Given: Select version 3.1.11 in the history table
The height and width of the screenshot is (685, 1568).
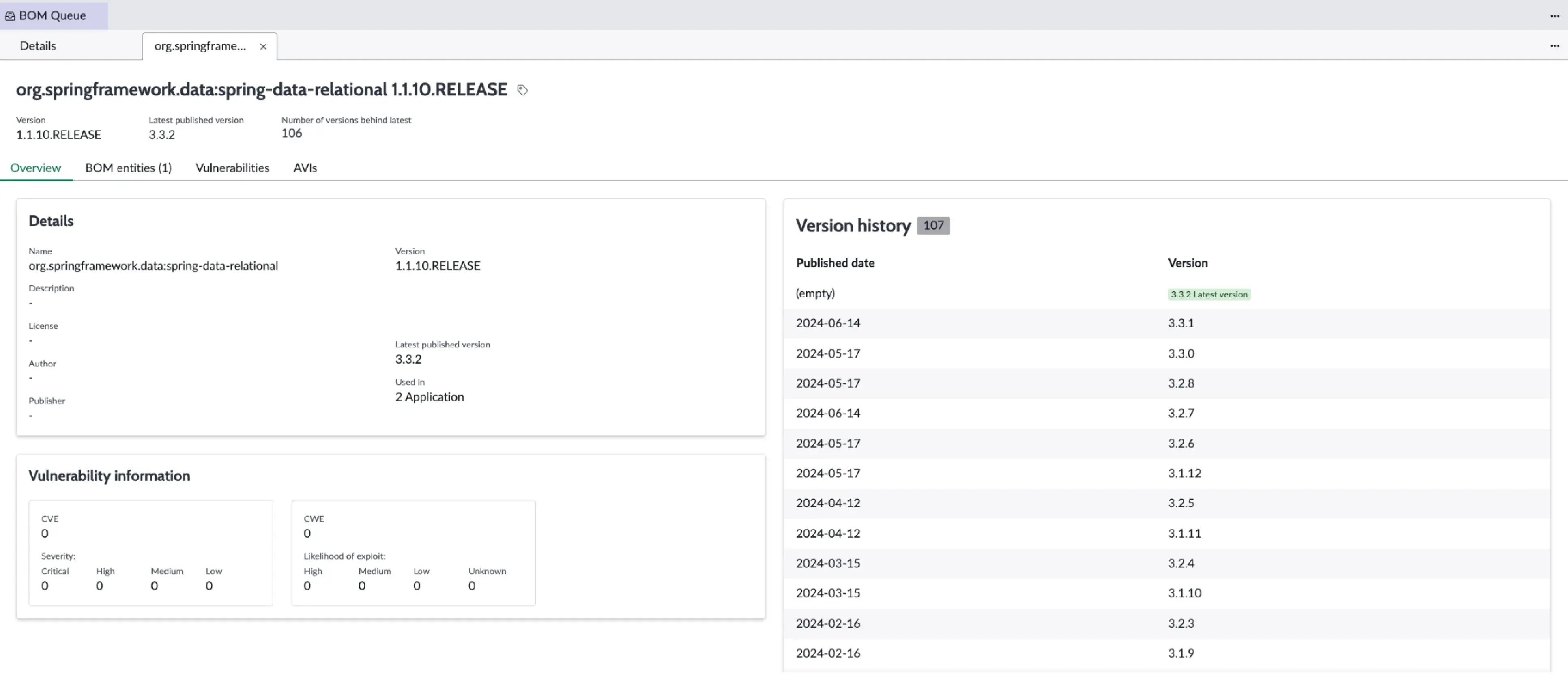Looking at the screenshot, I should (x=1185, y=533).
